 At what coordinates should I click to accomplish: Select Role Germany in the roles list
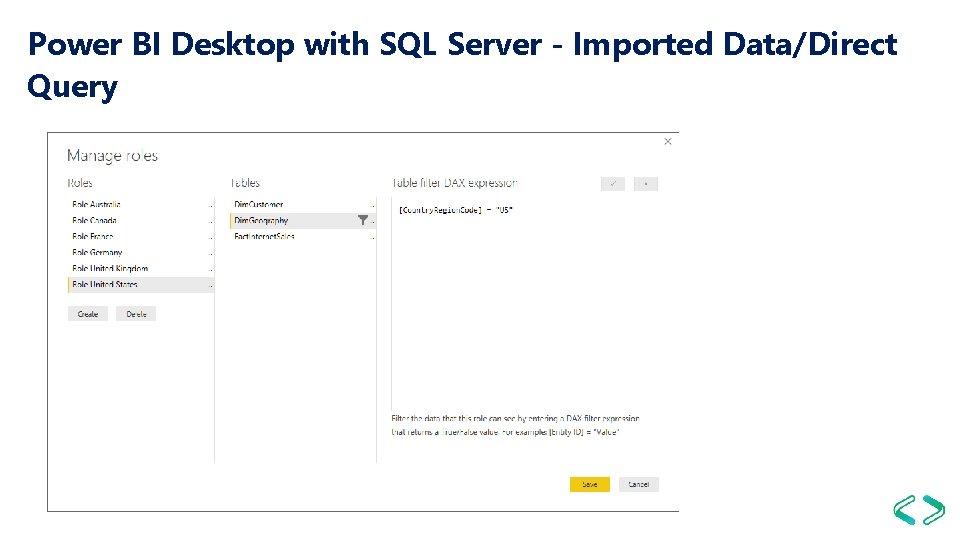point(140,252)
